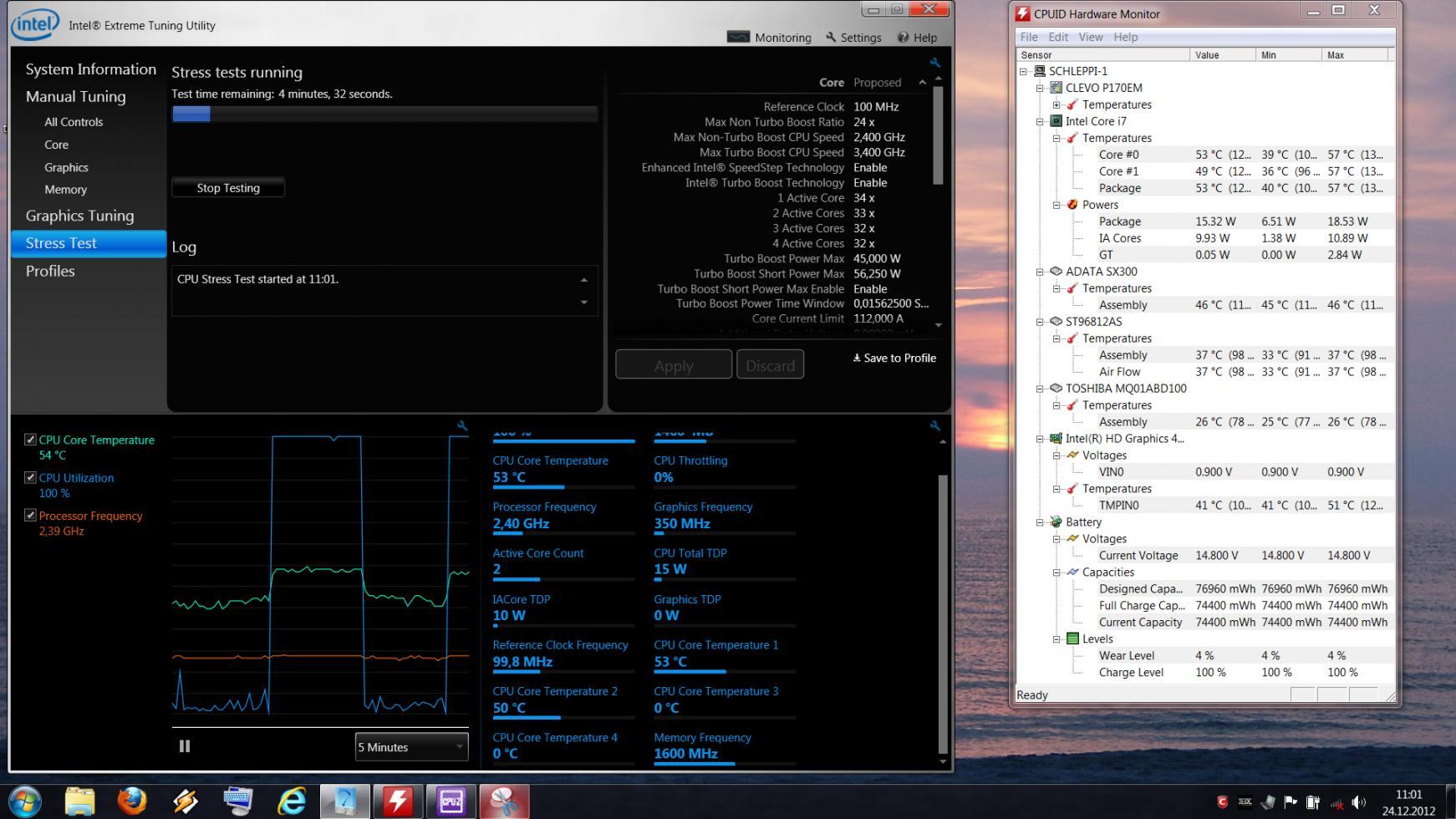Click the Help question mark icon
1456x819 pixels.
coord(903,37)
